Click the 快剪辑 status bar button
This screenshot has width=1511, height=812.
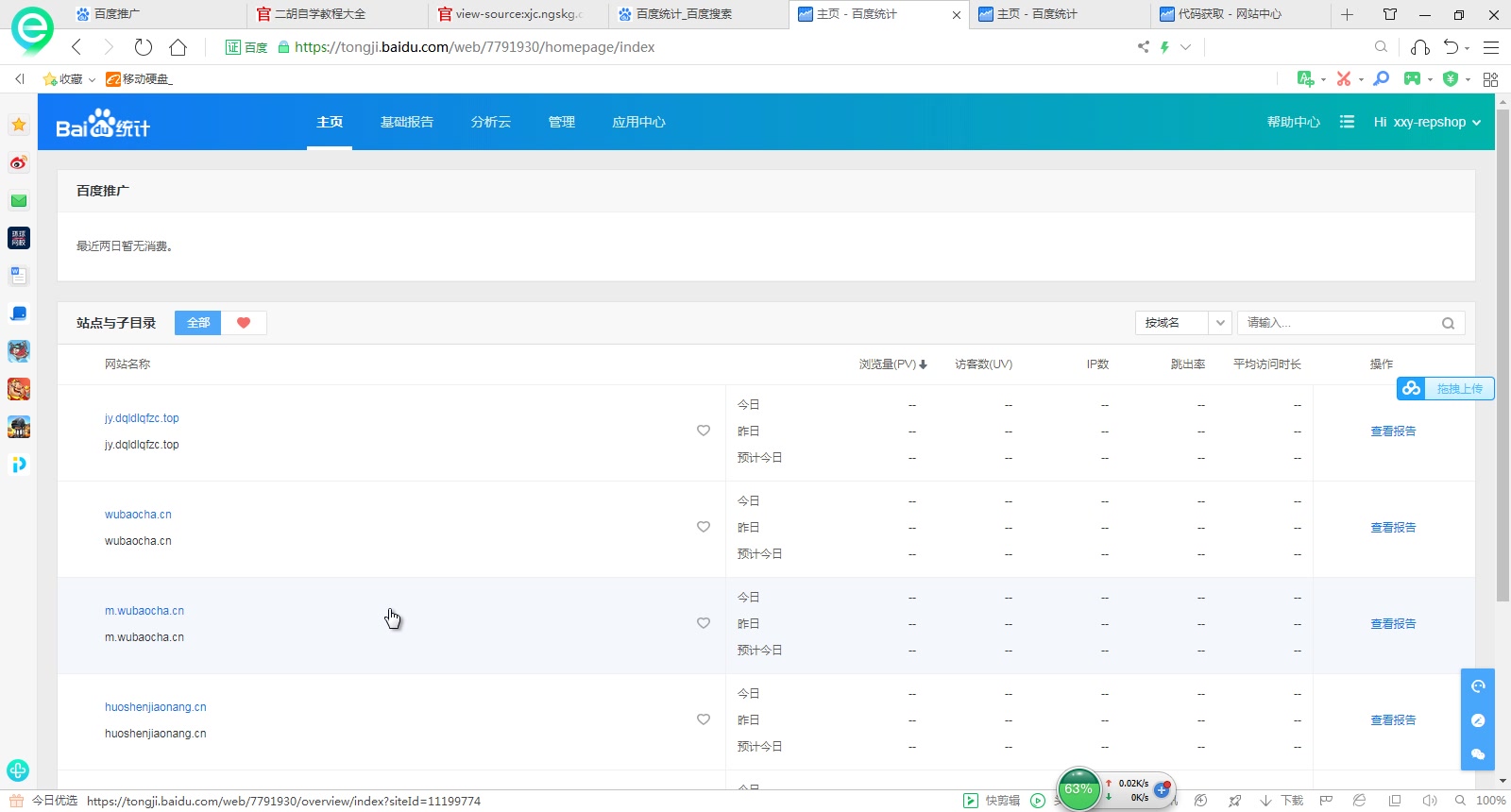coord(992,801)
